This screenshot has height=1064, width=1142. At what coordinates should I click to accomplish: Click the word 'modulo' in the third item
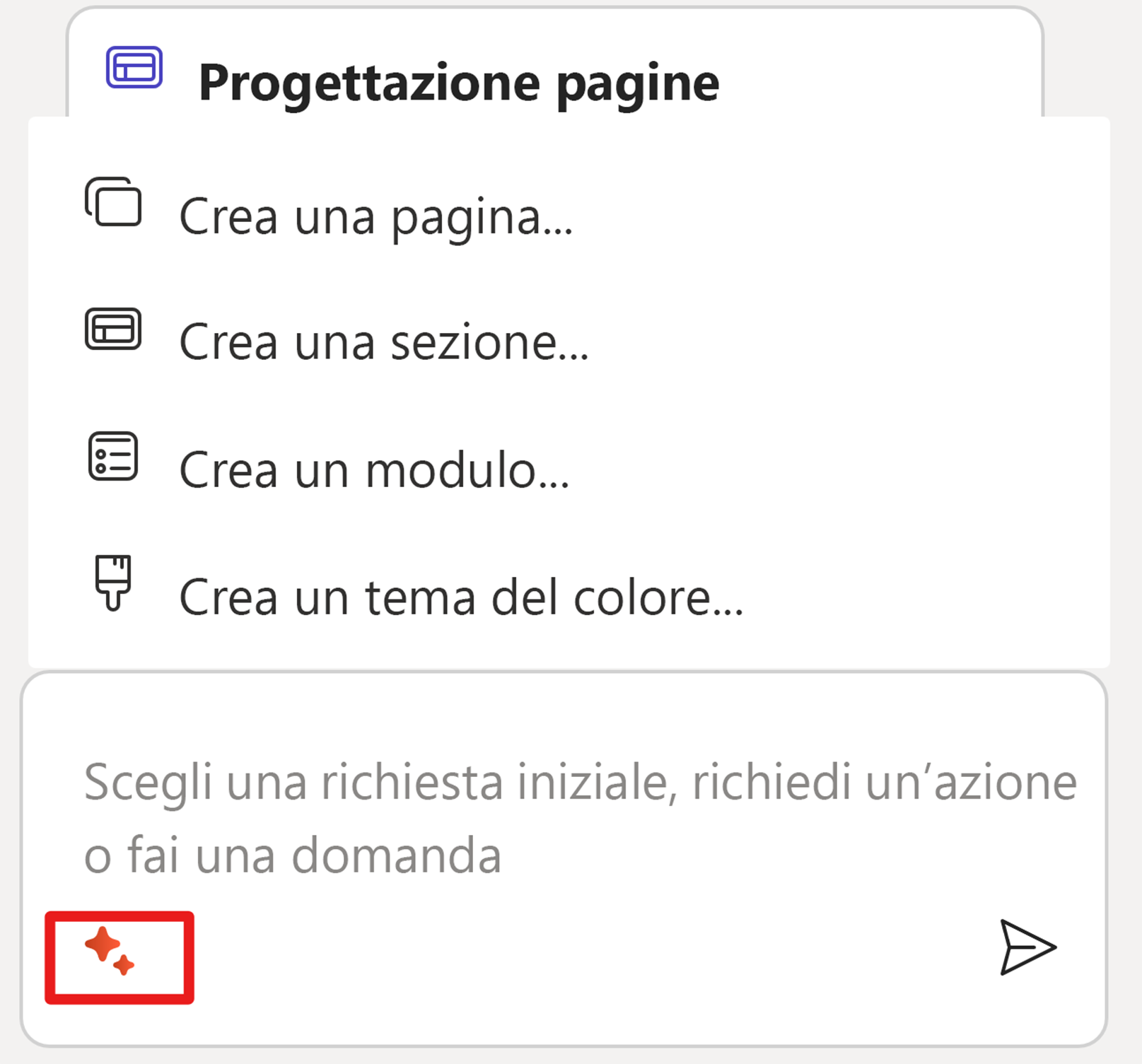(451, 470)
